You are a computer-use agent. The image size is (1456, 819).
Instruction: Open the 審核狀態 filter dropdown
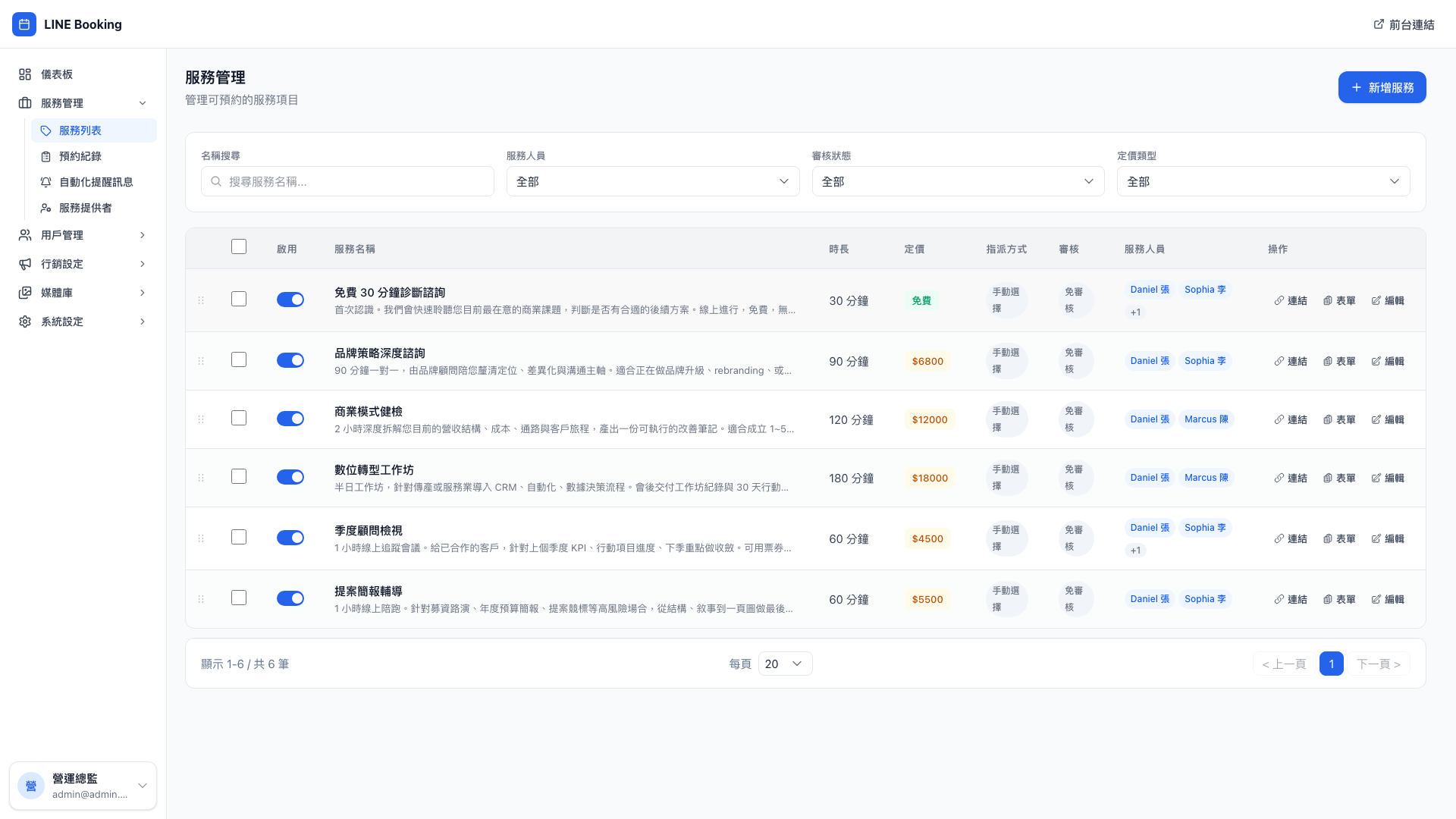coord(958,181)
